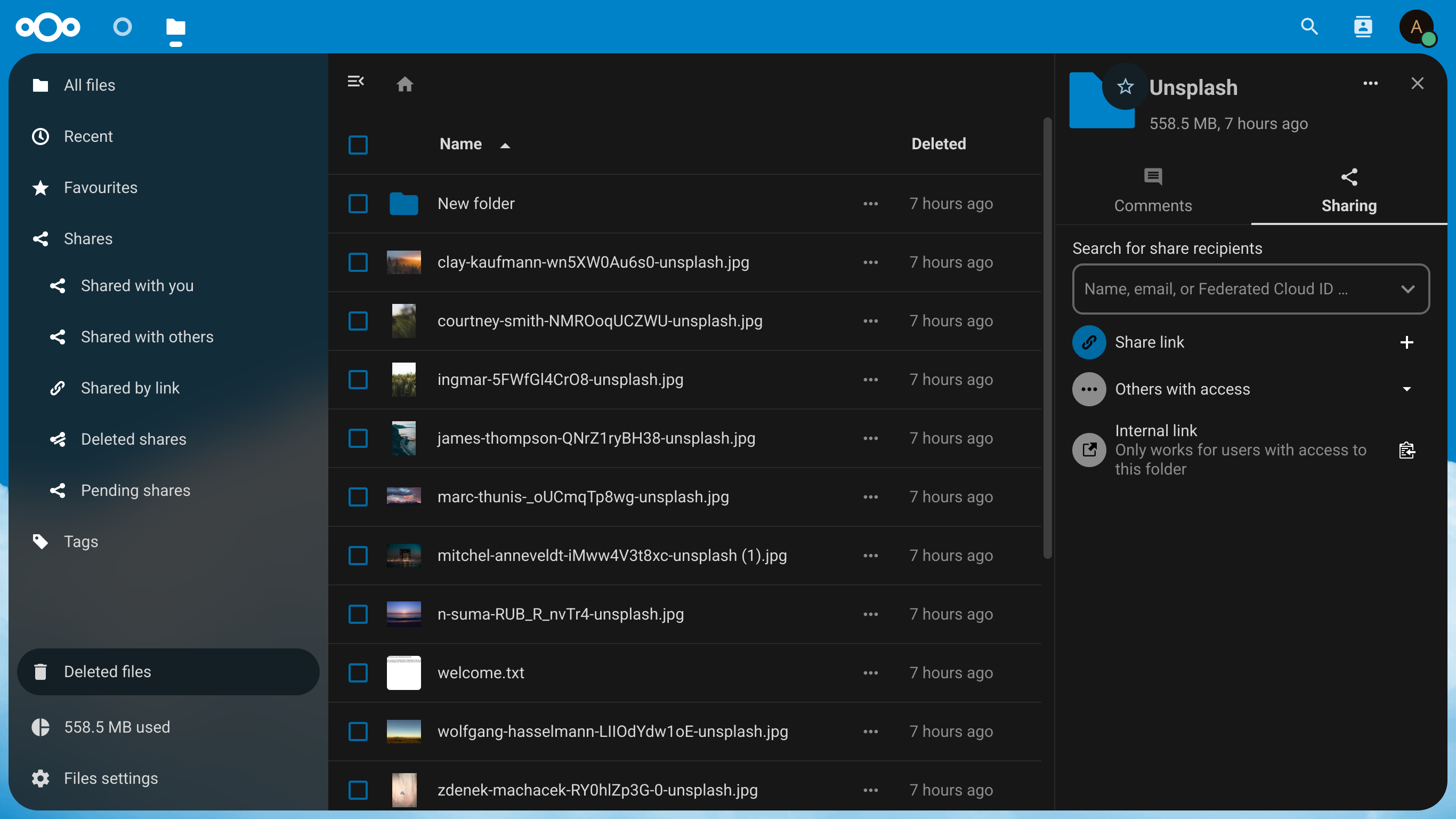Open Shared with others in sidebar
Image resolution: width=1456 pixels, height=819 pixels.
[x=147, y=337]
